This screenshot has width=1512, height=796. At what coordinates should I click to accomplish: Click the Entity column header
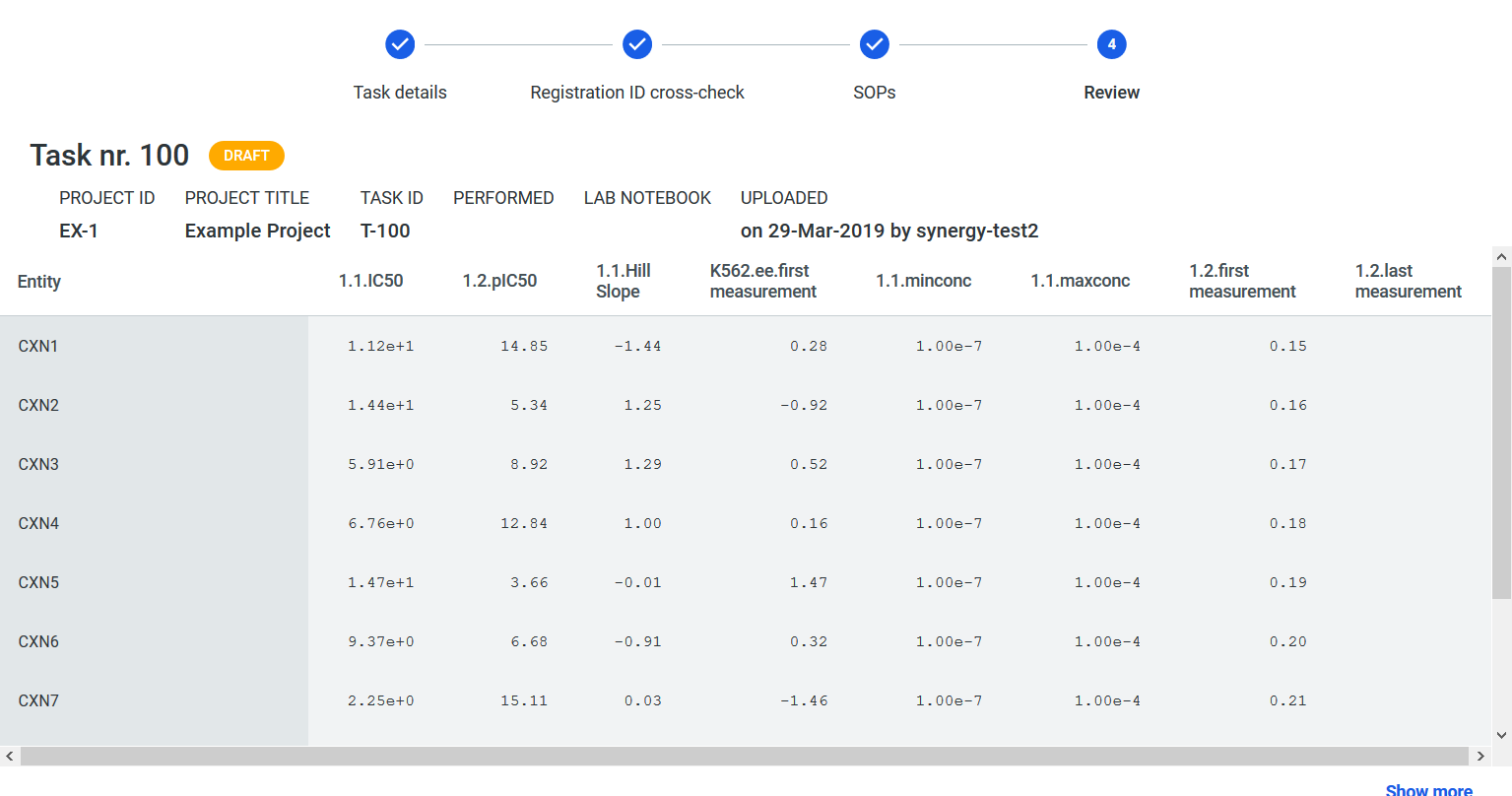(x=39, y=282)
